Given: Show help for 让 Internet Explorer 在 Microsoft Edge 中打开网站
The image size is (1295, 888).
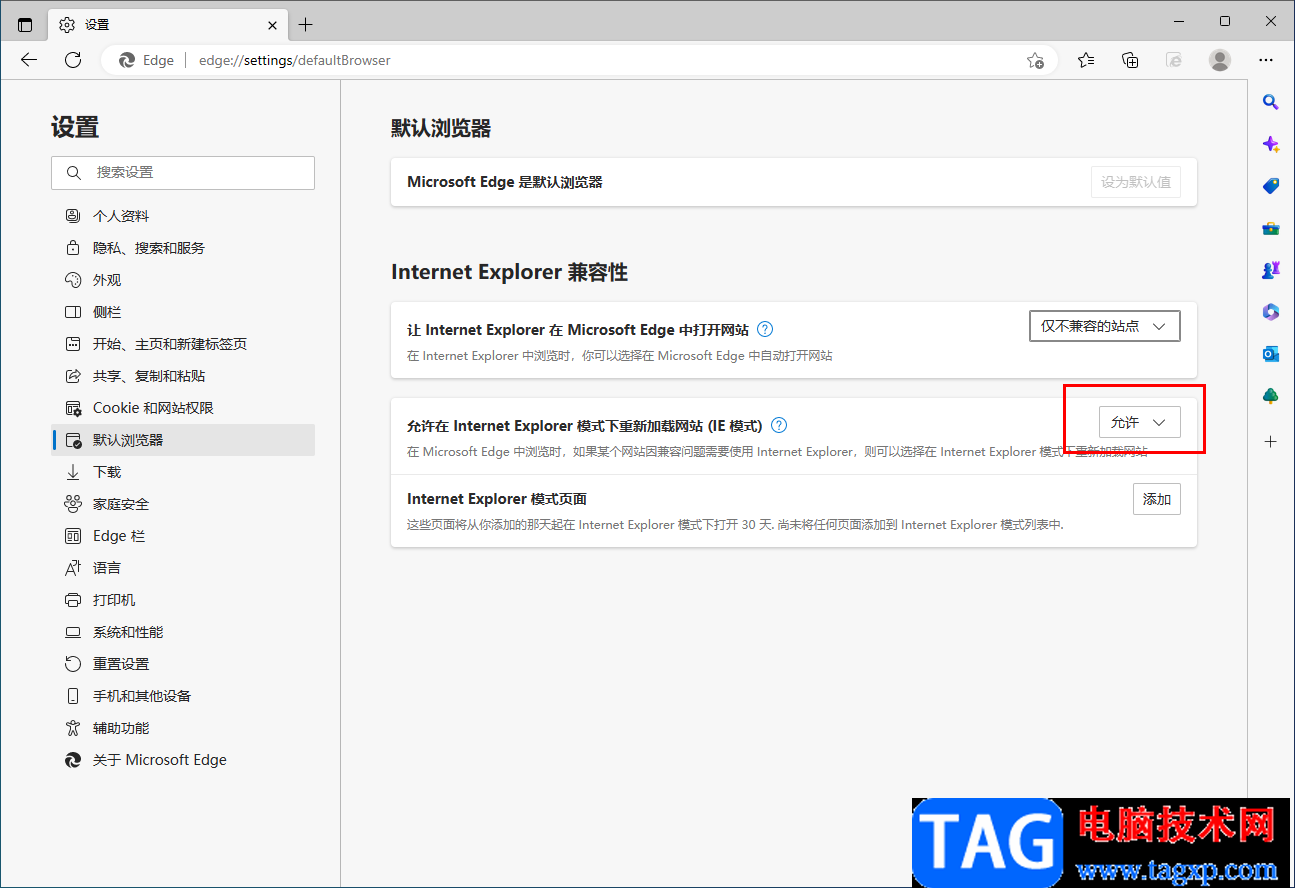Looking at the screenshot, I should tap(765, 329).
